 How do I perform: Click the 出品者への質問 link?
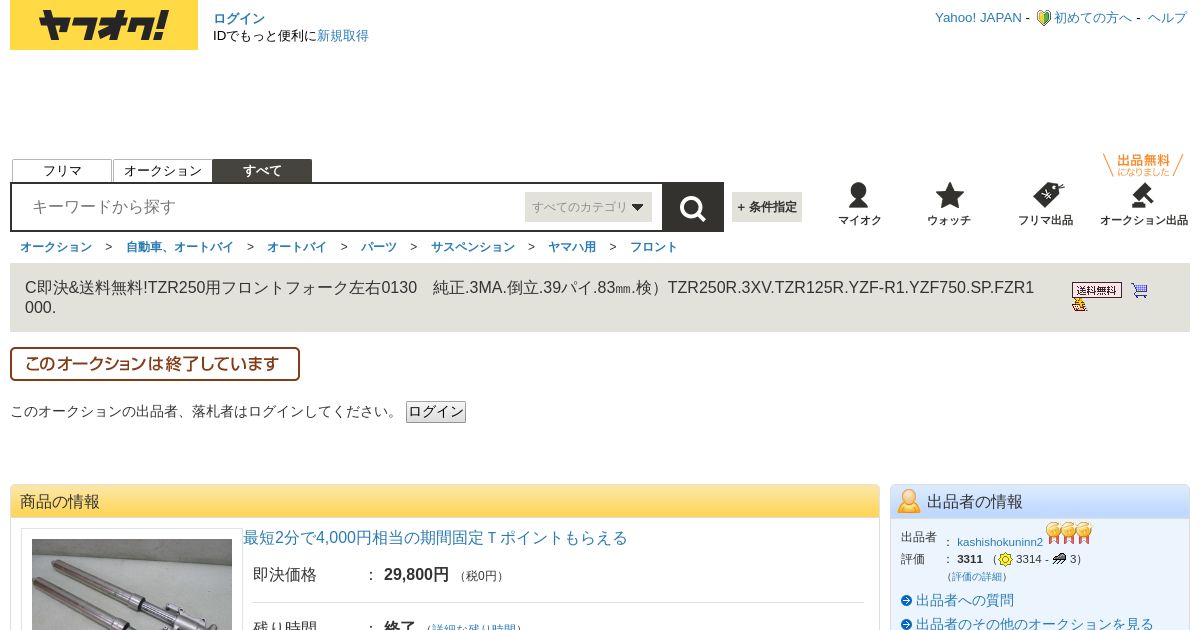tap(965, 600)
